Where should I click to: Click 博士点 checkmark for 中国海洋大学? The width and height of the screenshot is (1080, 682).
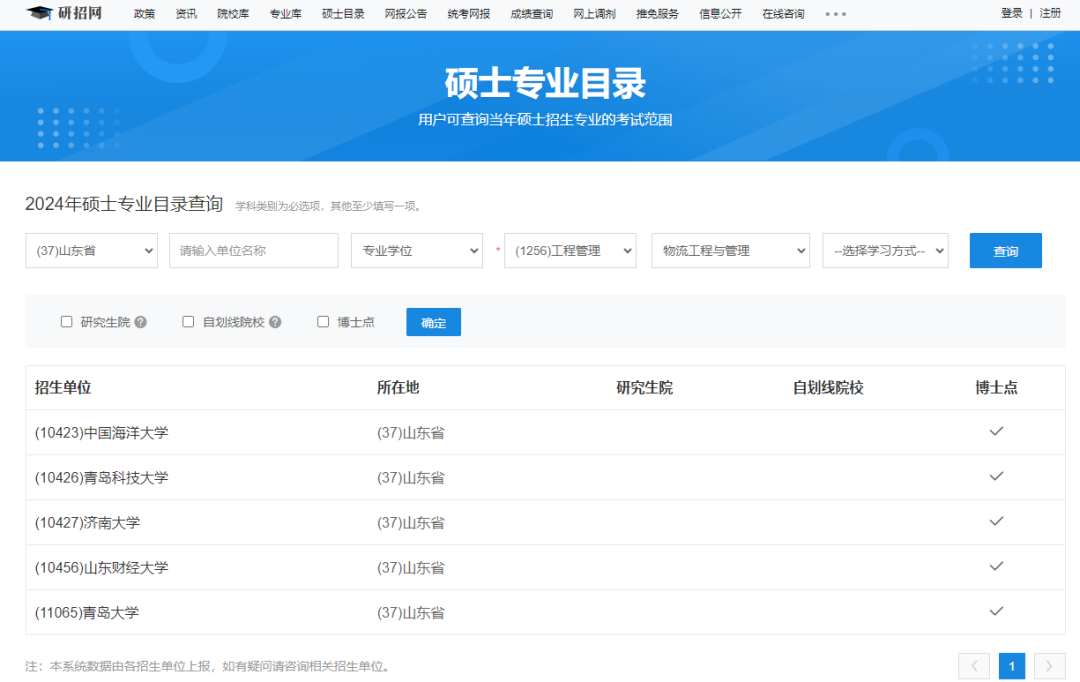point(996,431)
